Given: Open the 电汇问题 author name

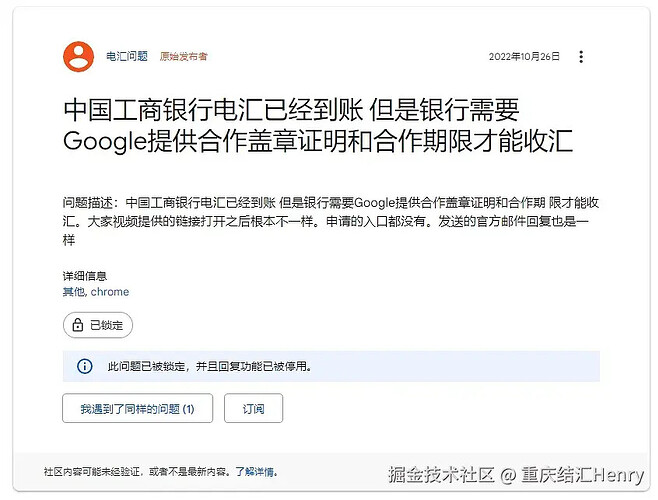Looking at the screenshot, I should (127, 56).
